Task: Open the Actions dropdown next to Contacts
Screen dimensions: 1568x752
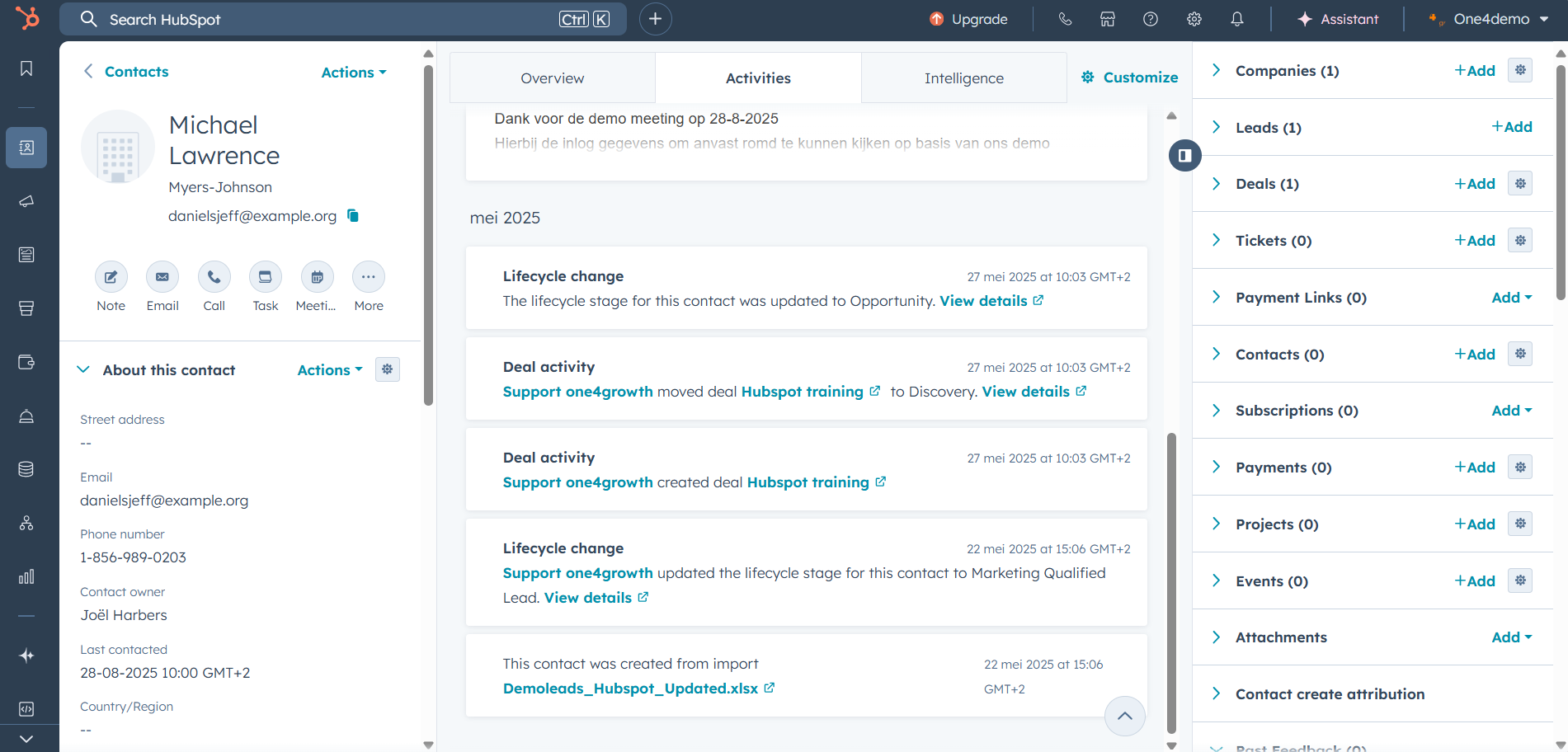Action: pyautogui.click(x=353, y=73)
